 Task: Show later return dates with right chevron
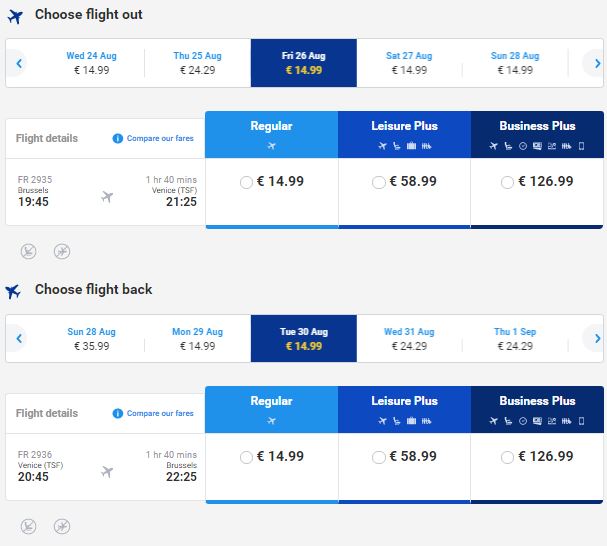coord(597,338)
